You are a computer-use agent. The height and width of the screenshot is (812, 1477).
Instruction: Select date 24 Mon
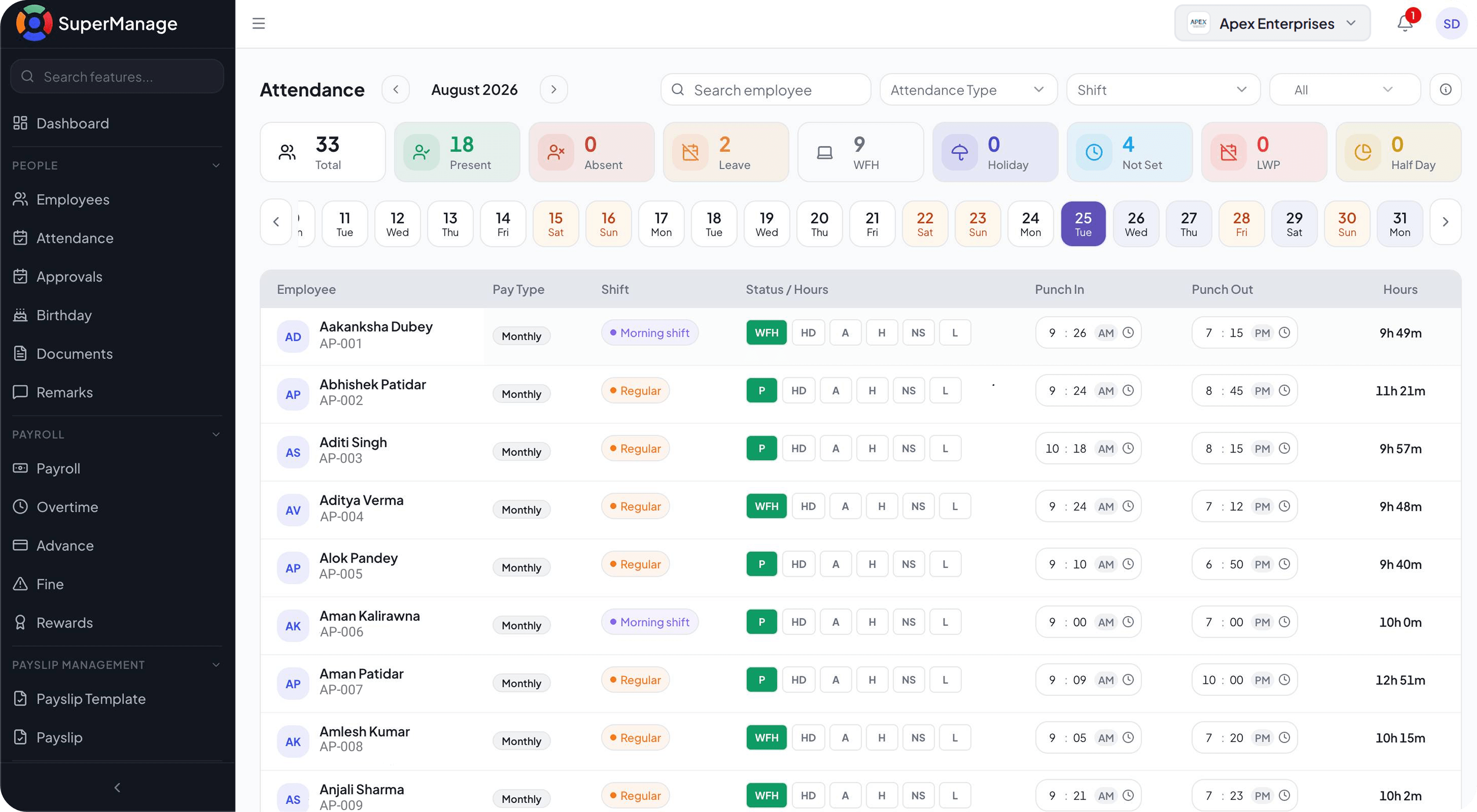point(1030,224)
